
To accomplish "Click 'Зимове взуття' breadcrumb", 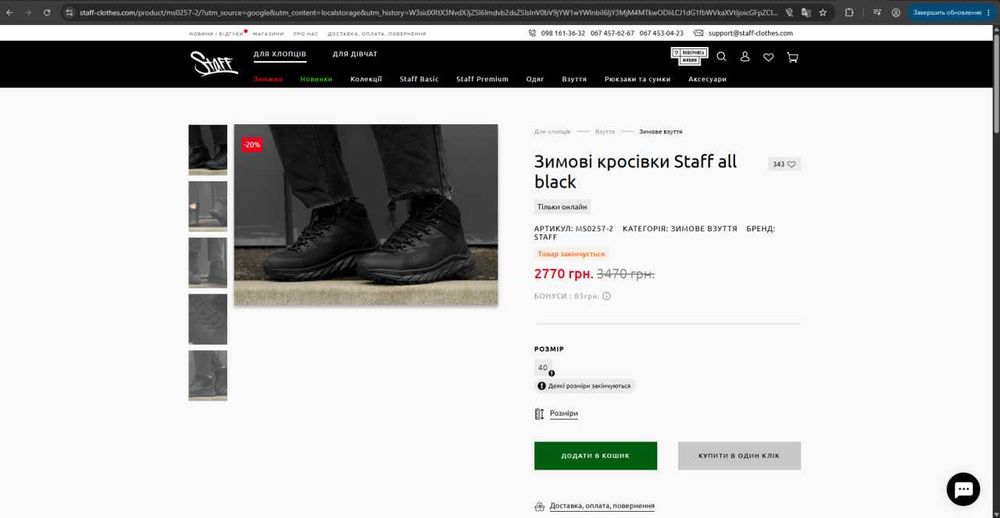I will pos(661,131).
